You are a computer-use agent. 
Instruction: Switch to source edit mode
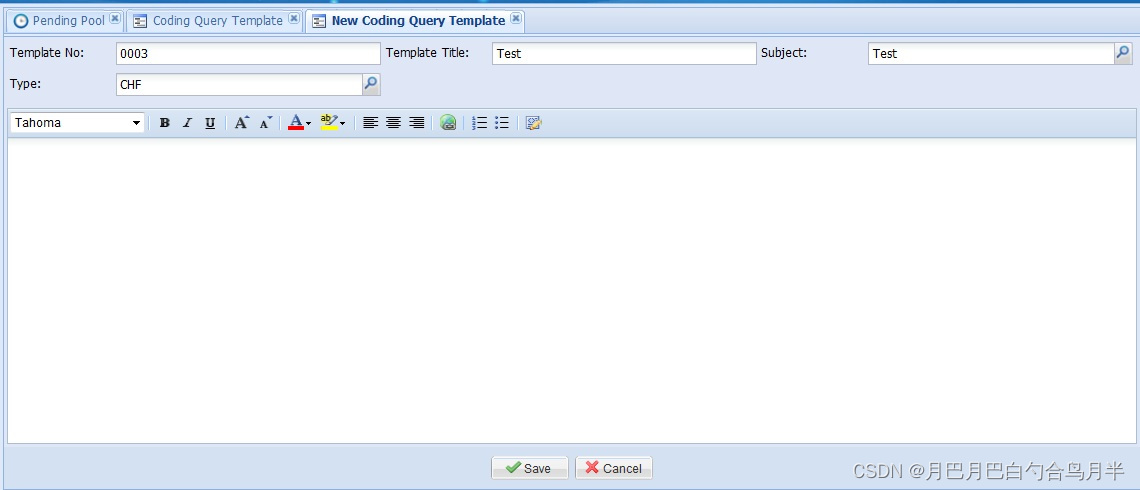[x=534, y=123]
